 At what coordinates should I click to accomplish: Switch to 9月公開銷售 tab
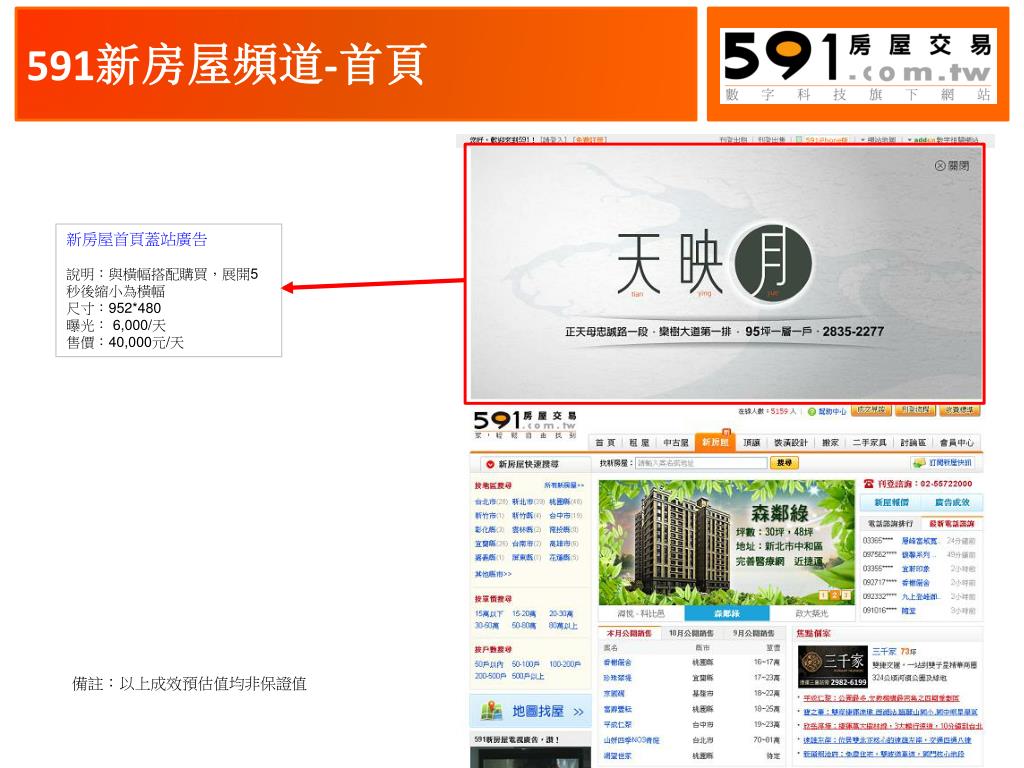(x=753, y=633)
